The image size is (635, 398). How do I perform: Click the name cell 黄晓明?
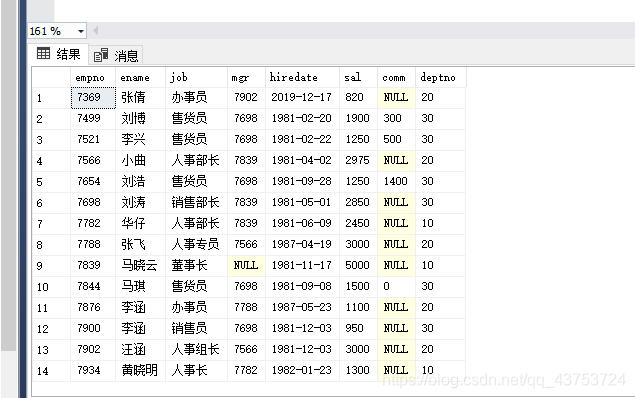tap(141, 371)
